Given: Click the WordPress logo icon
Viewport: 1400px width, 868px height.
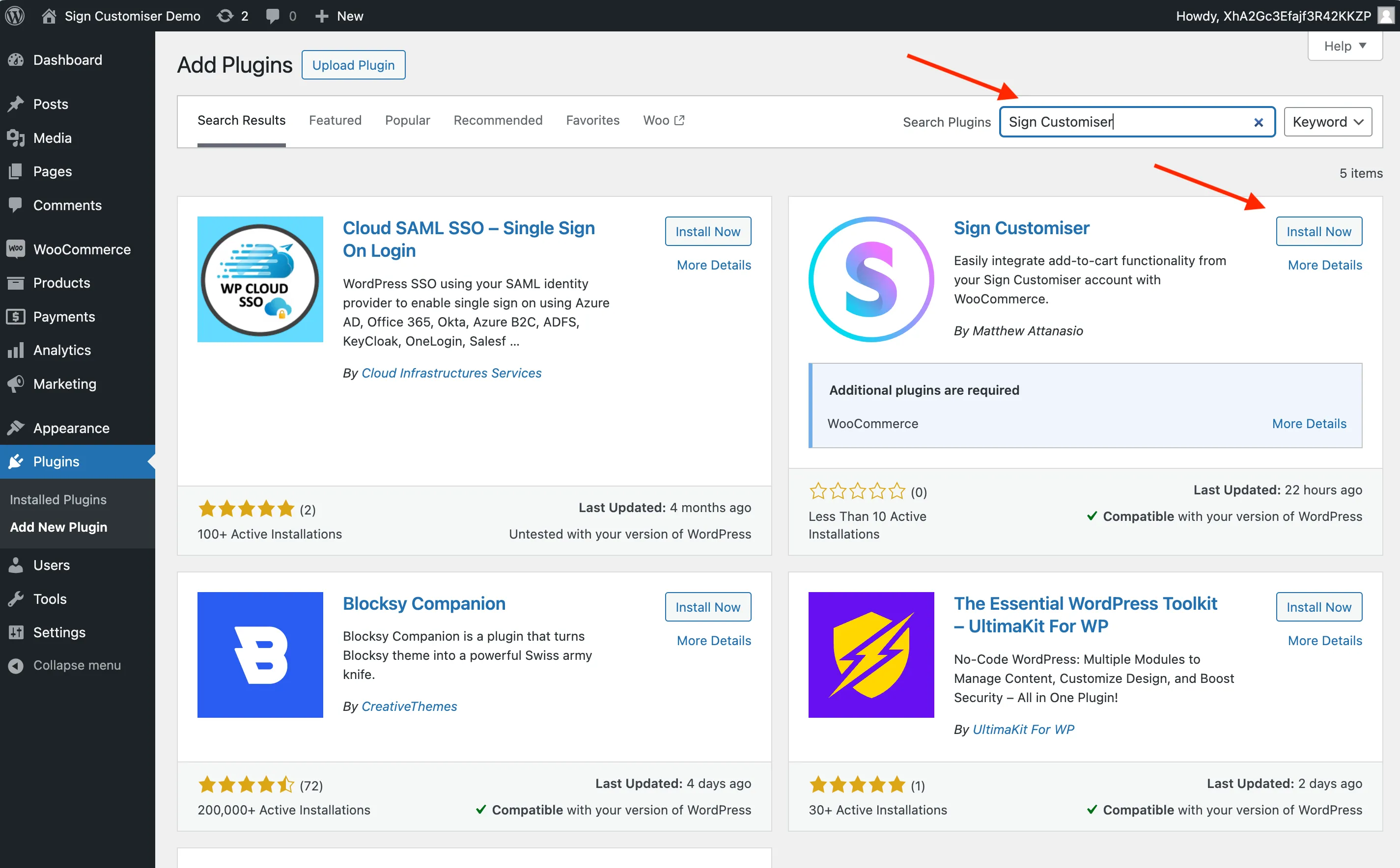Looking at the screenshot, I should coord(15,16).
